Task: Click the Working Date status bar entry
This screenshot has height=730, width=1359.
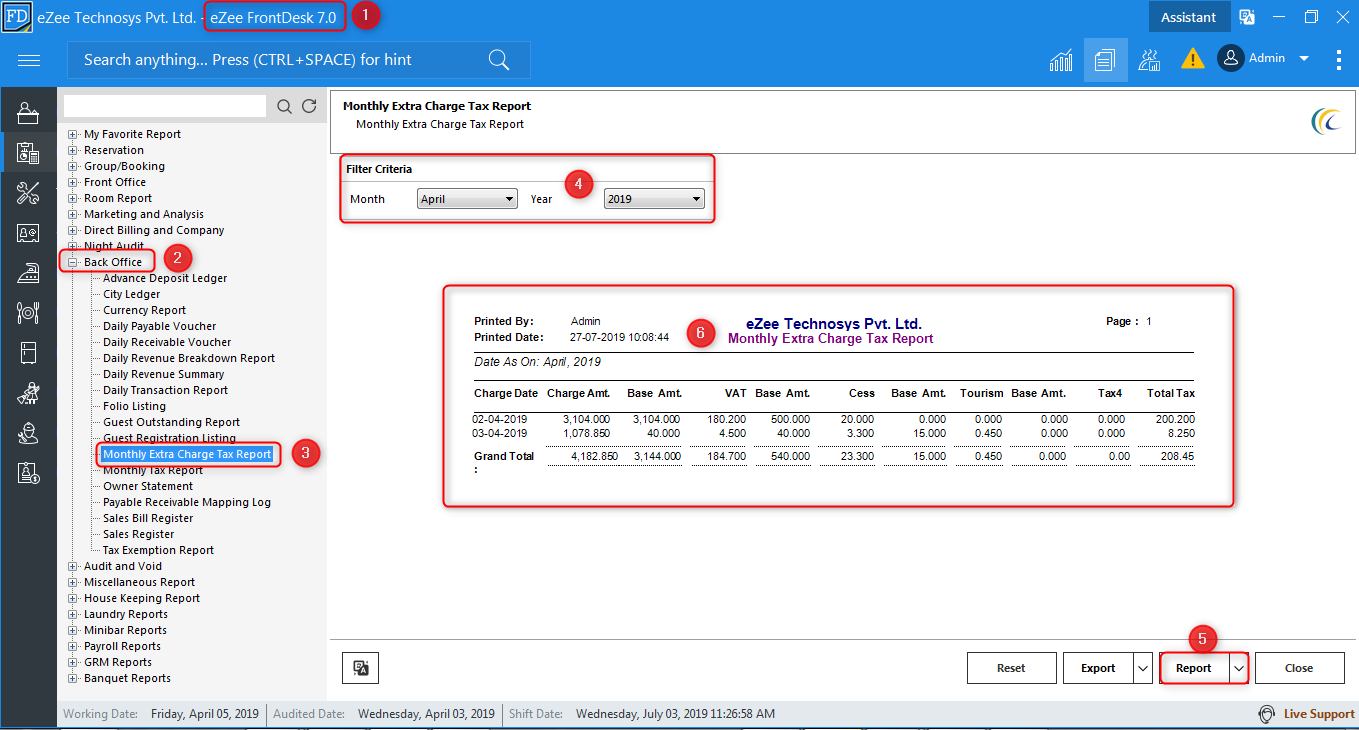Action: click(160, 714)
